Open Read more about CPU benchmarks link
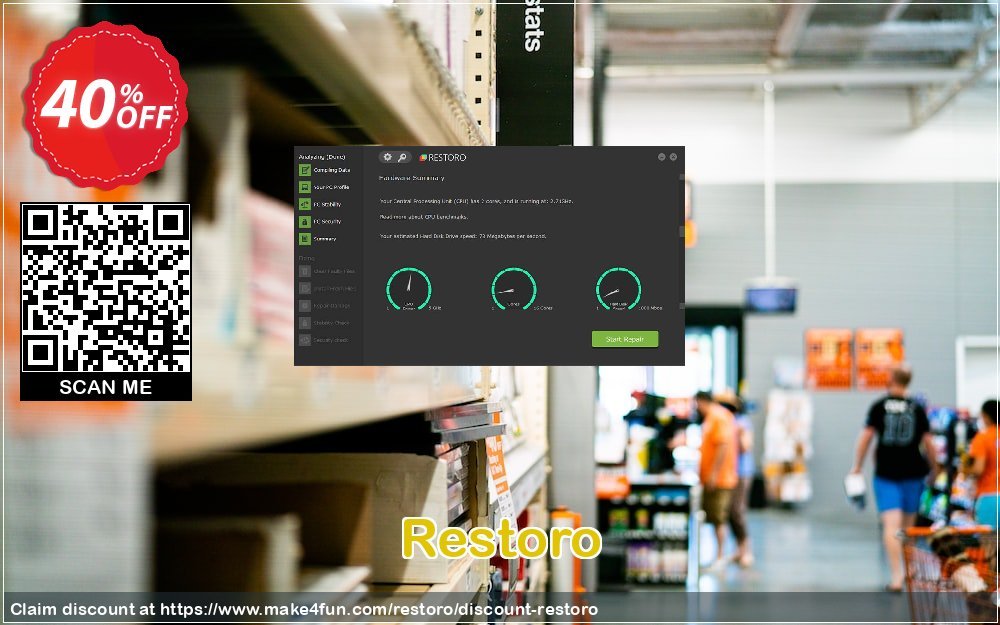The image size is (1000, 625). click(x=423, y=217)
